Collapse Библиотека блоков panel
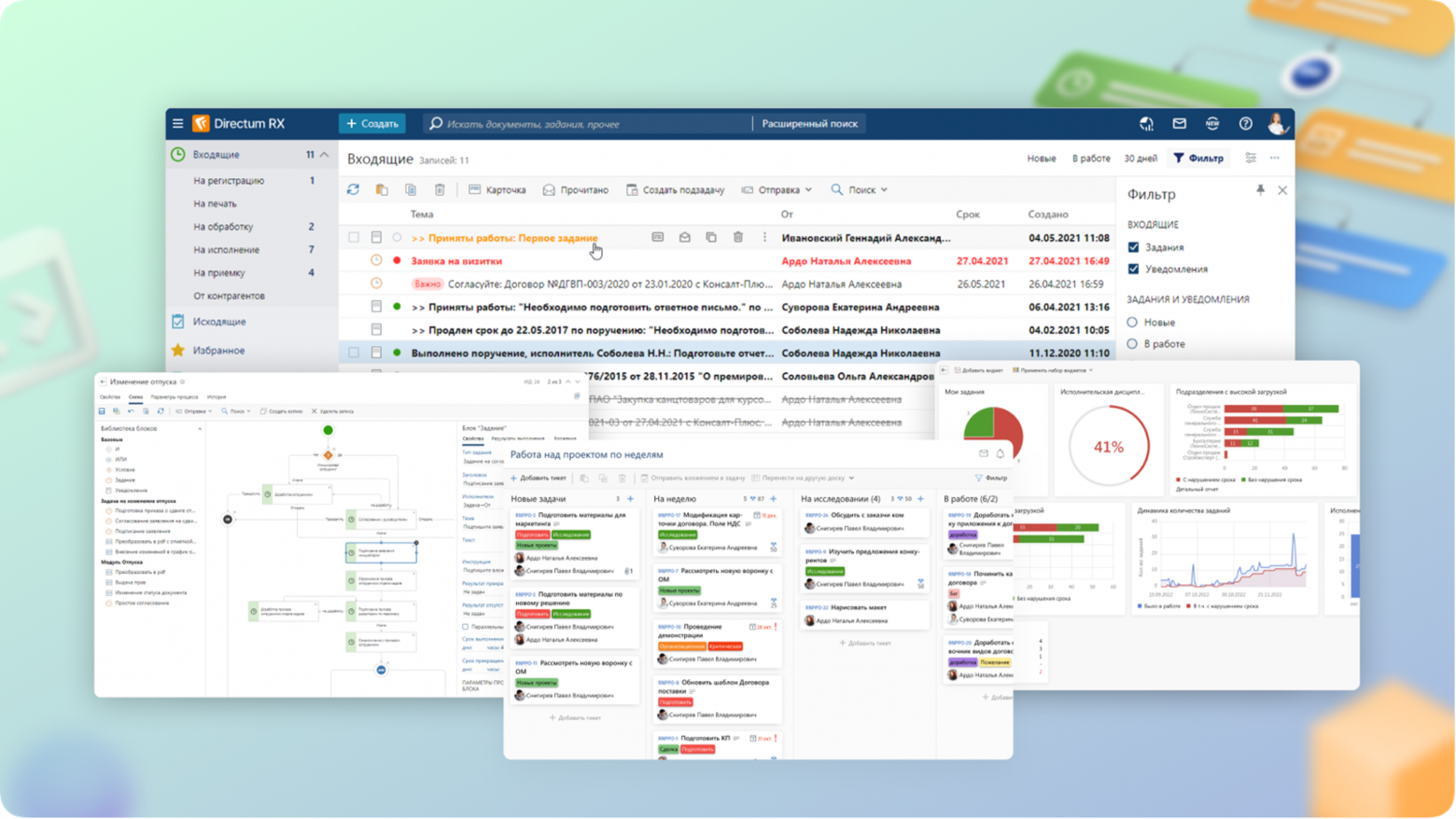This screenshot has width=1456, height=819. (199, 429)
